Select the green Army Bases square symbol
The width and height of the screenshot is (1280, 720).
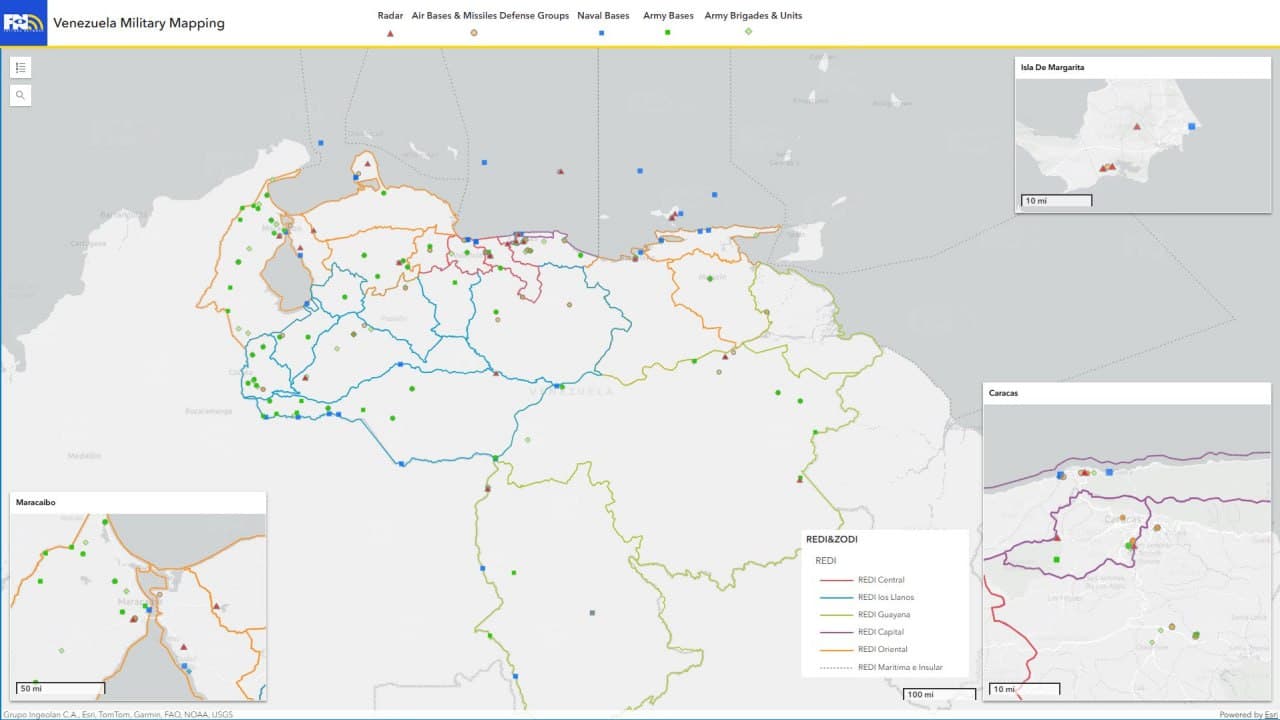click(666, 31)
